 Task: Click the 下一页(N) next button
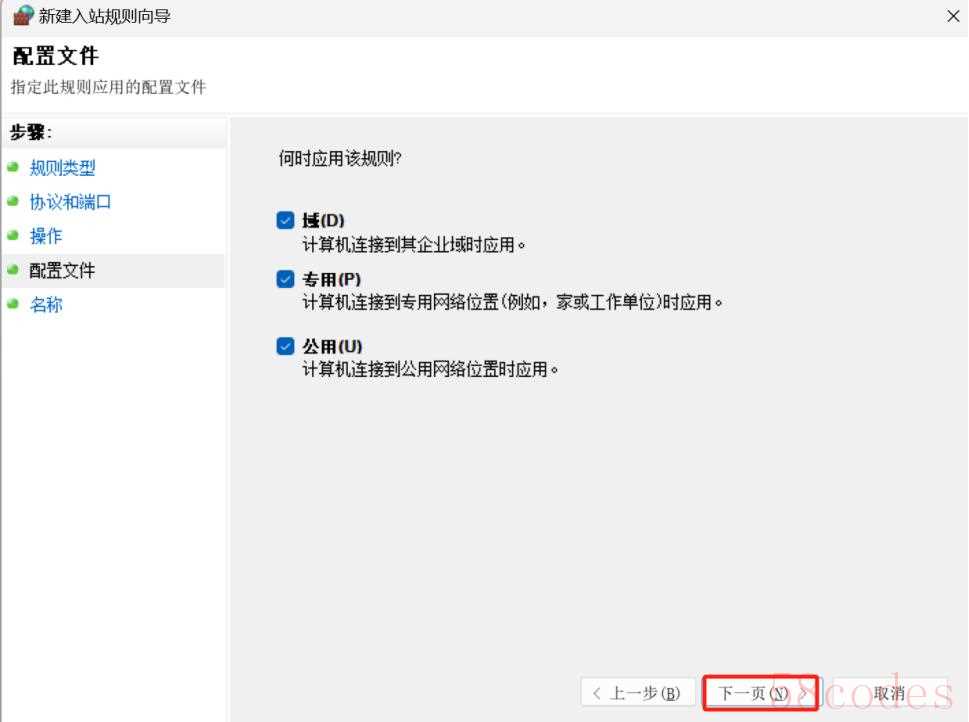coord(761,693)
